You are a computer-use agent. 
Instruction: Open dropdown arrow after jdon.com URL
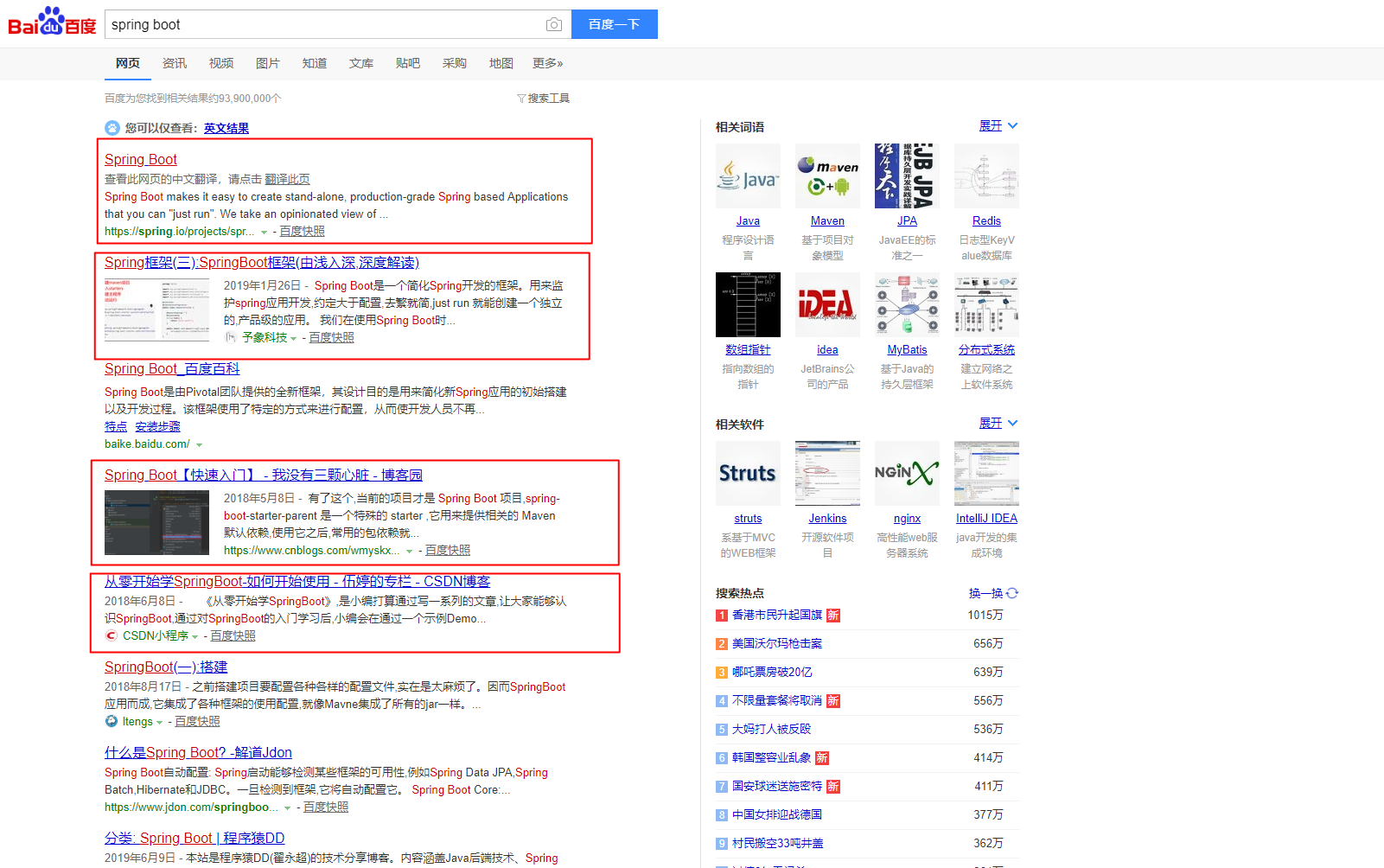point(287,808)
